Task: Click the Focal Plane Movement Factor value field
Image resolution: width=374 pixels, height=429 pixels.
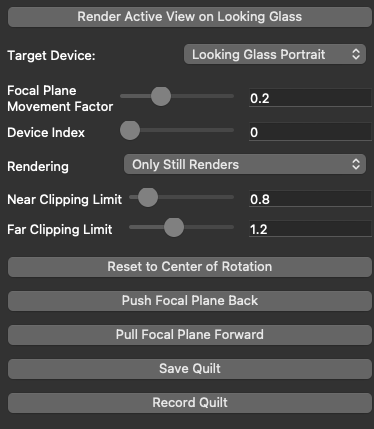Action: [310, 98]
